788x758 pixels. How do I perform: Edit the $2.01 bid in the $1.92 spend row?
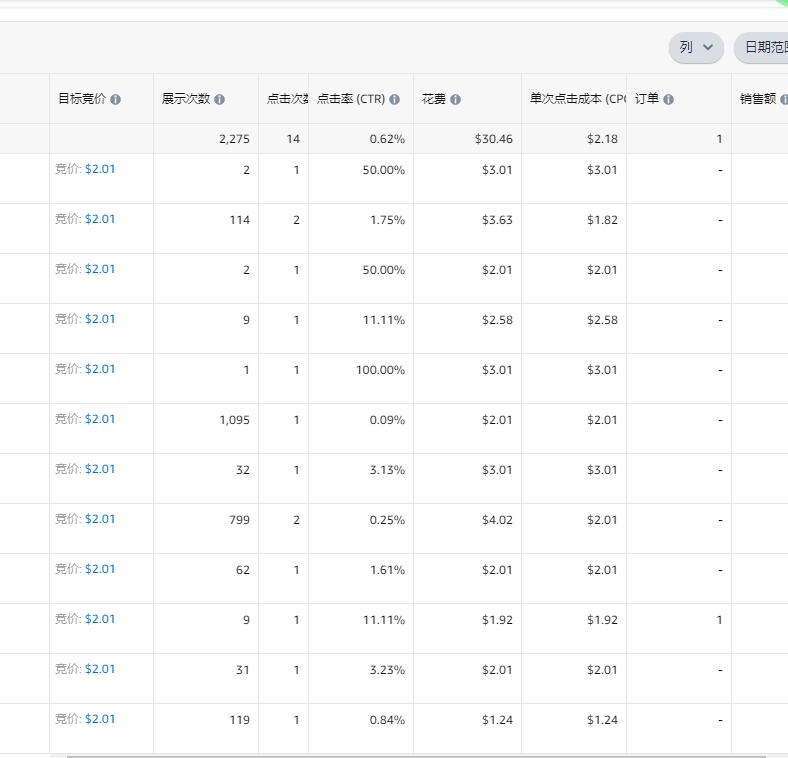click(x=100, y=619)
